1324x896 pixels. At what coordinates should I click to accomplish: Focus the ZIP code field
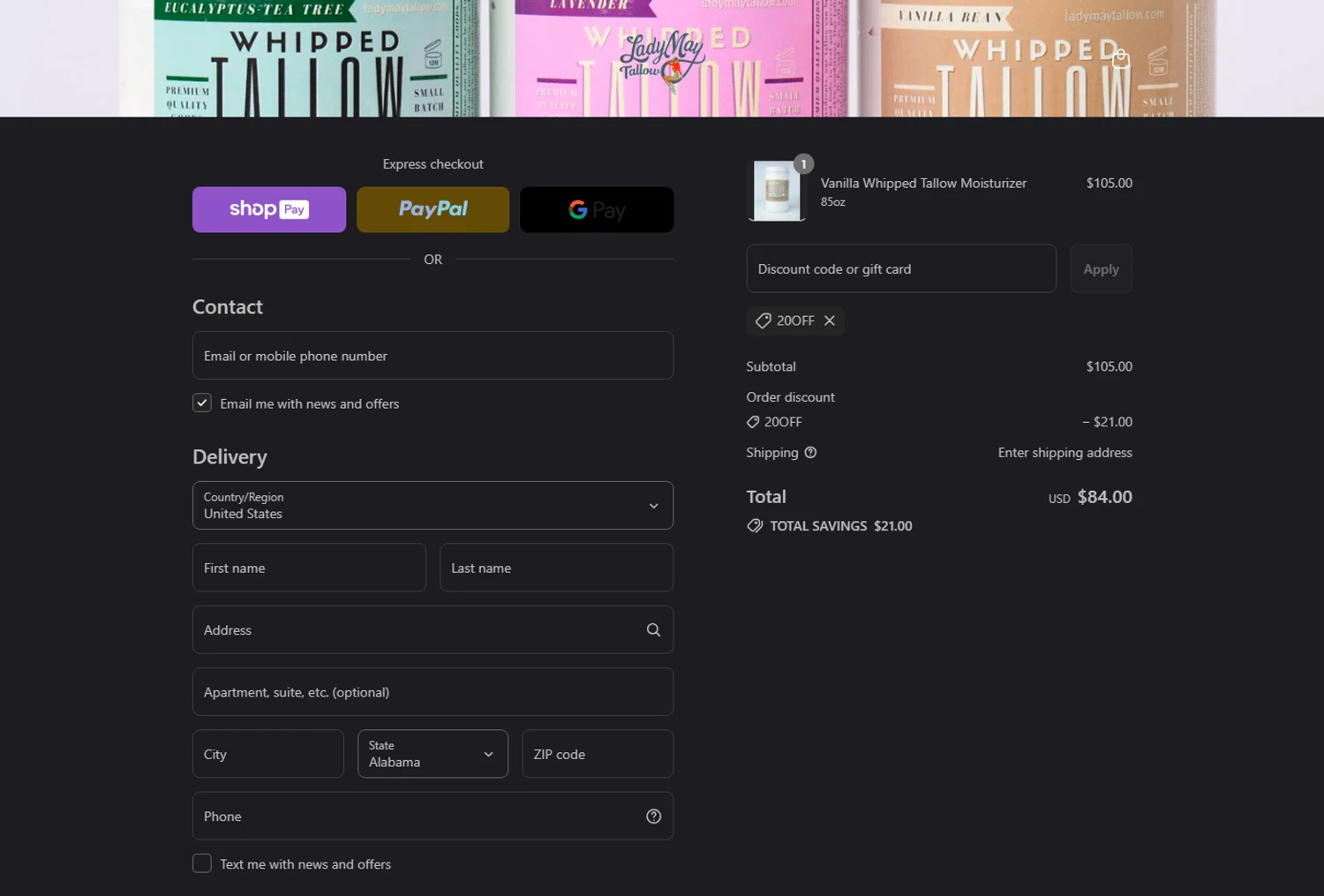click(x=598, y=754)
